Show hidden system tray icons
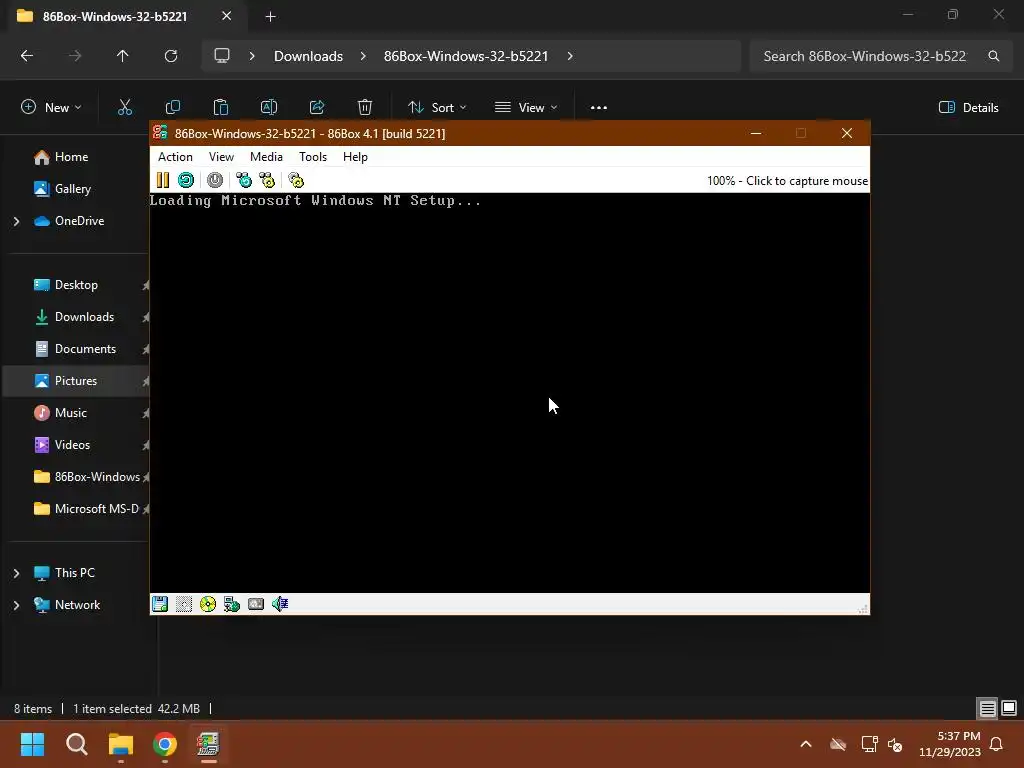The width and height of the screenshot is (1024, 768). [x=806, y=744]
